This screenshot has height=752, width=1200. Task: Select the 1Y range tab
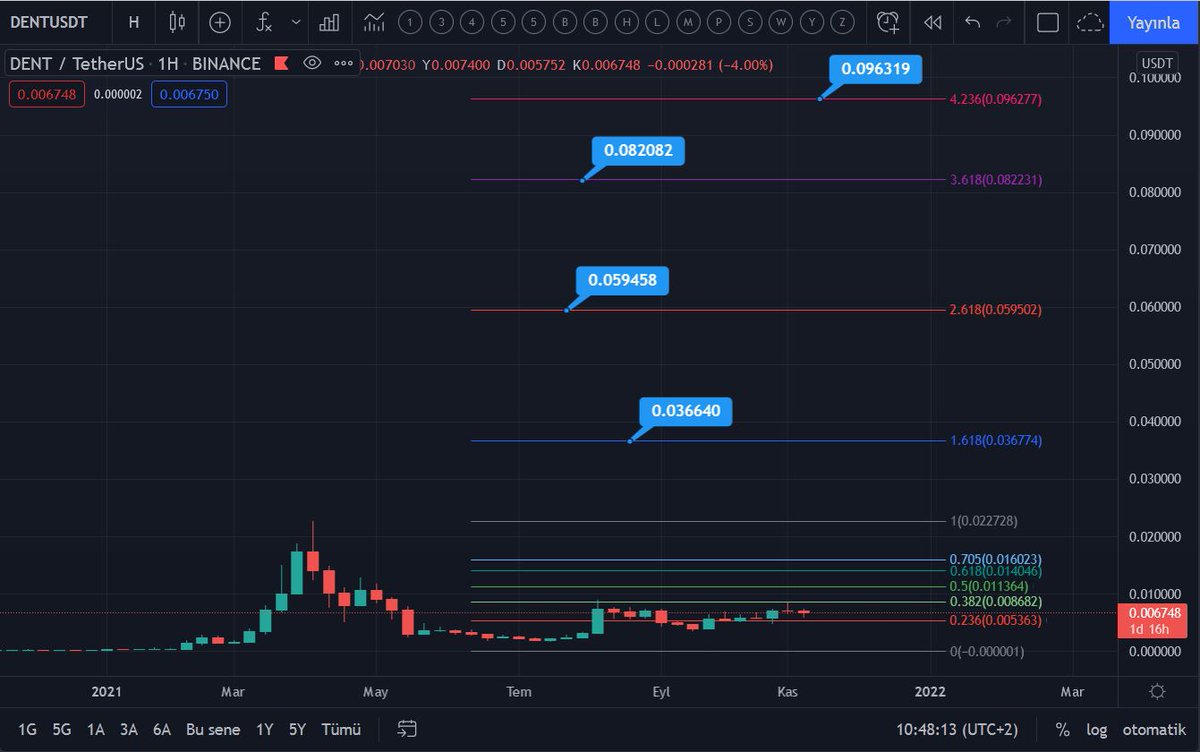pyautogui.click(x=264, y=730)
